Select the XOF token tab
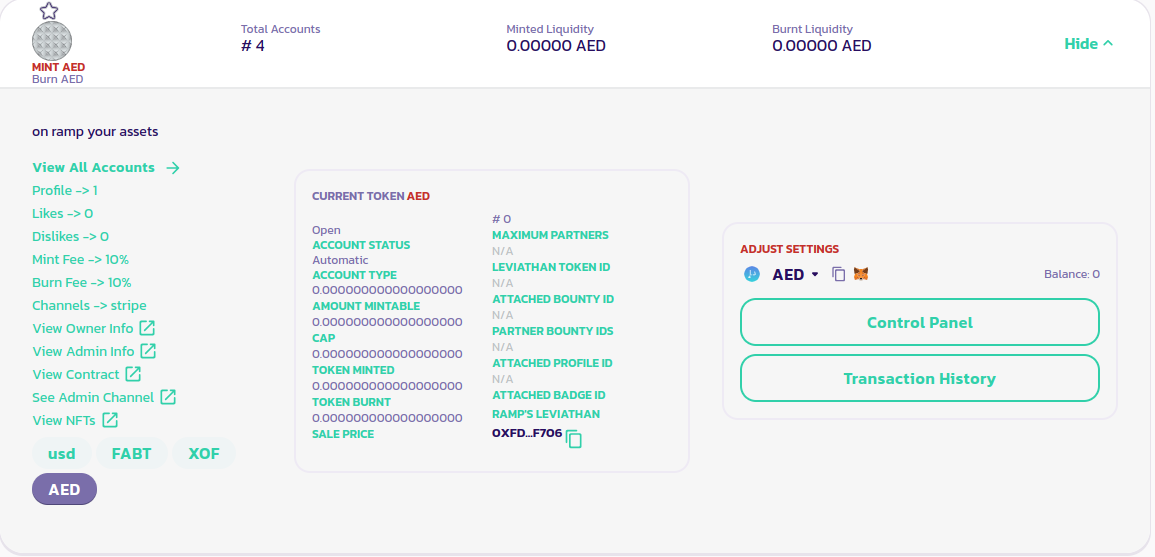 [204, 453]
